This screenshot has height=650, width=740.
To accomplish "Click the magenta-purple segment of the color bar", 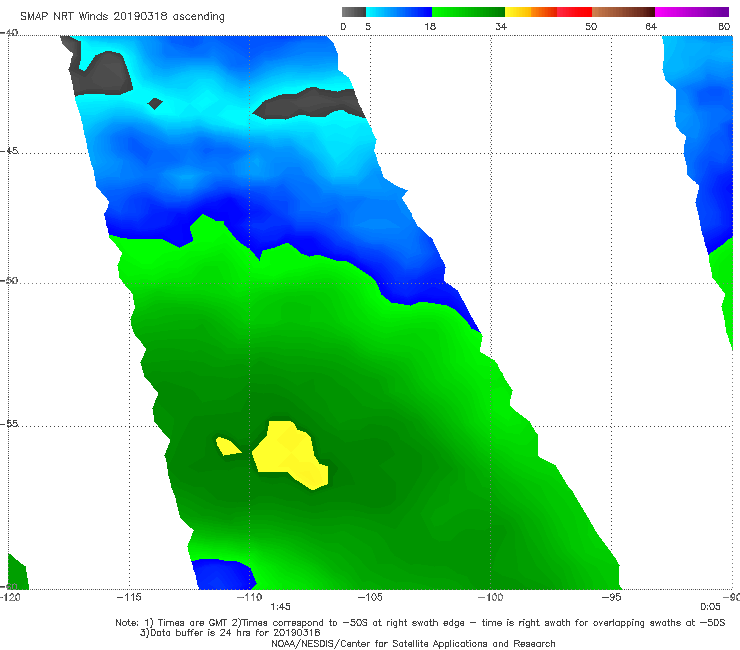I will pyautogui.click(x=692, y=12).
